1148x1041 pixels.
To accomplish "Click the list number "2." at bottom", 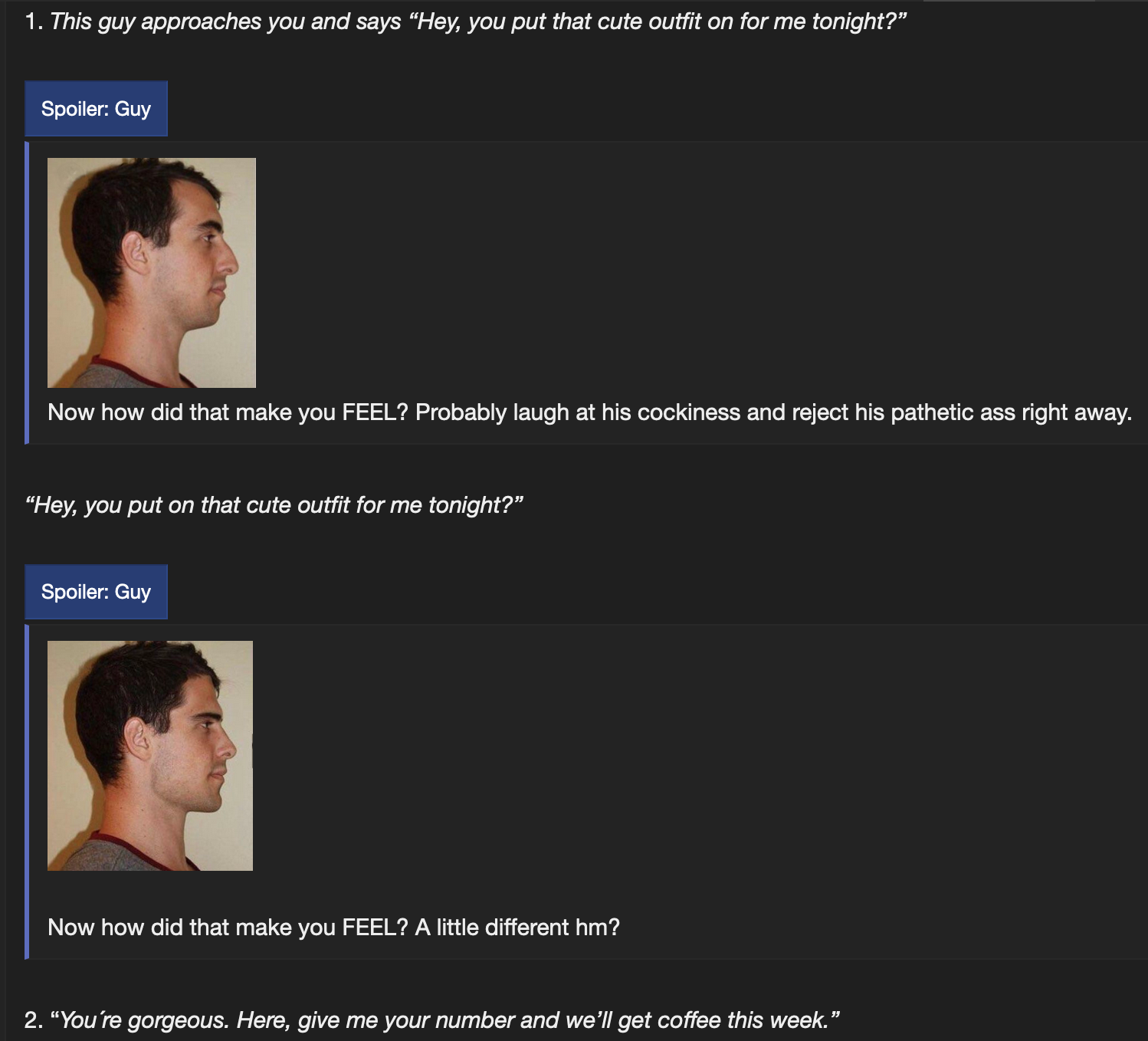I will click(33, 1020).
